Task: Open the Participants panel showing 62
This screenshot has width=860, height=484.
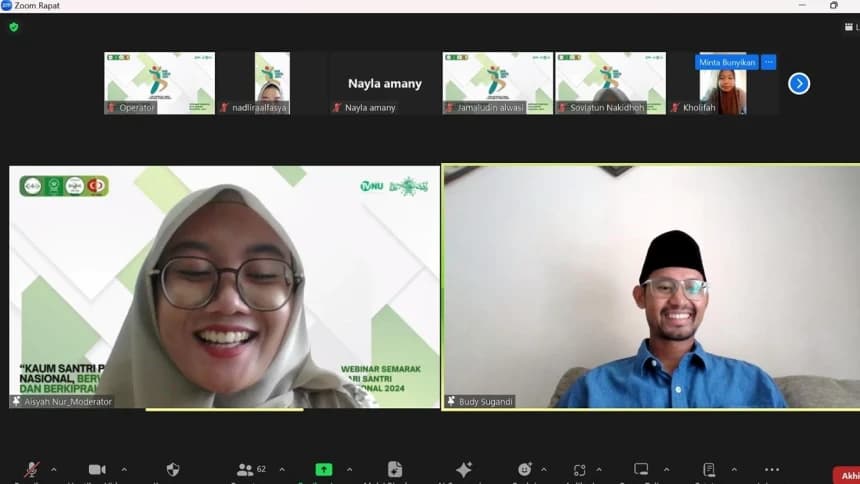Action: pyautogui.click(x=251, y=469)
